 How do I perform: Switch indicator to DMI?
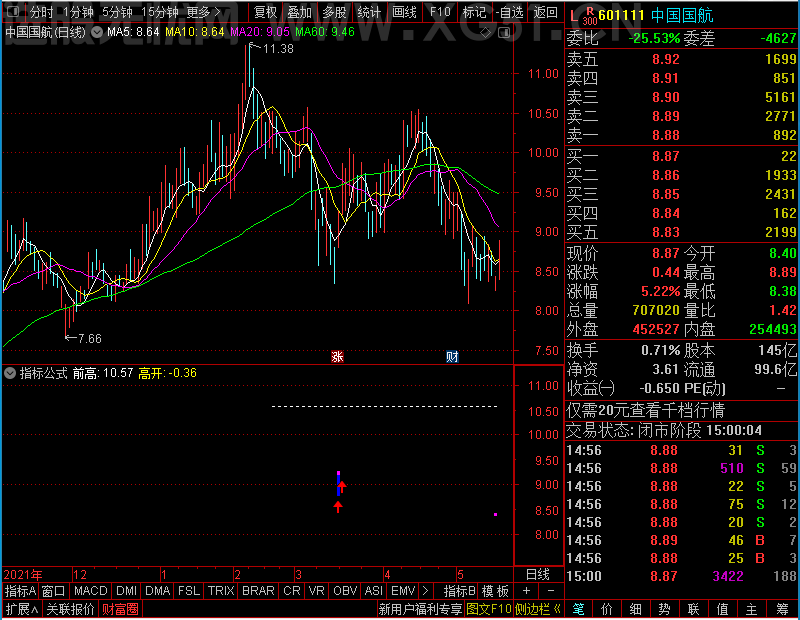click(x=126, y=591)
